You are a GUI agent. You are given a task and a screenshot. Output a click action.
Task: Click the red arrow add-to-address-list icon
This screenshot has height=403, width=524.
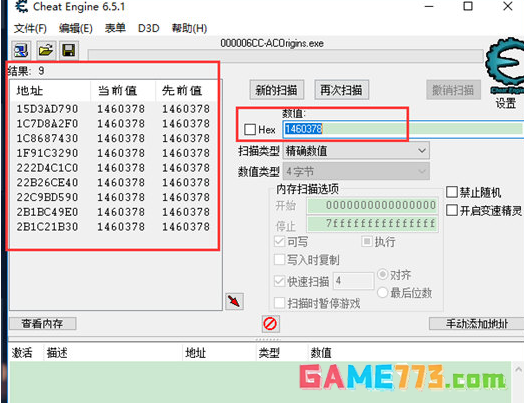pyautogui.click(x=234, y=301)
